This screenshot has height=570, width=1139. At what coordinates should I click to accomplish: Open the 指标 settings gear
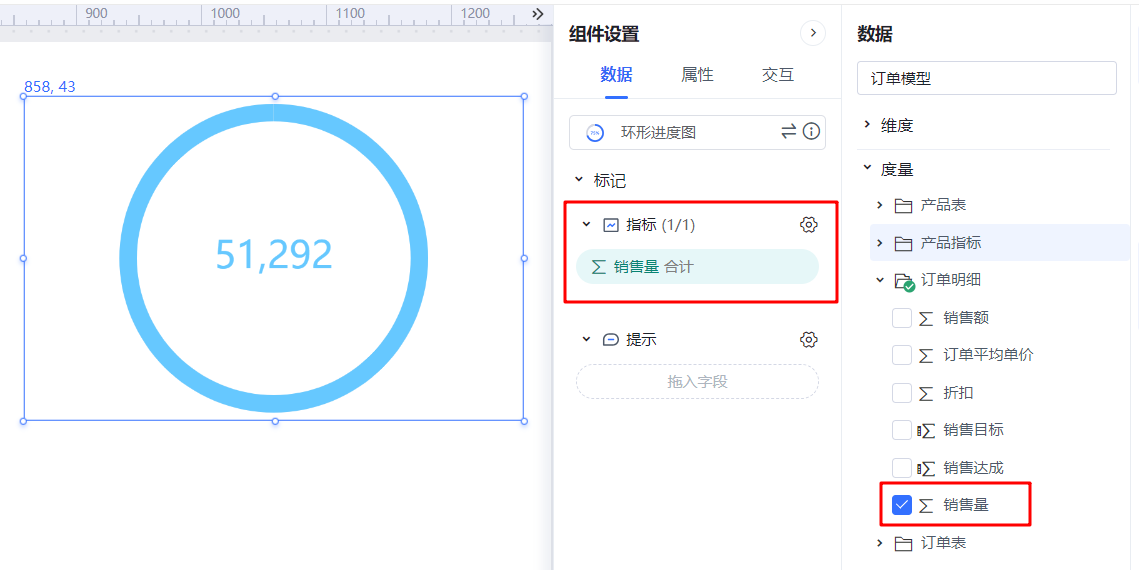[808, 225]
